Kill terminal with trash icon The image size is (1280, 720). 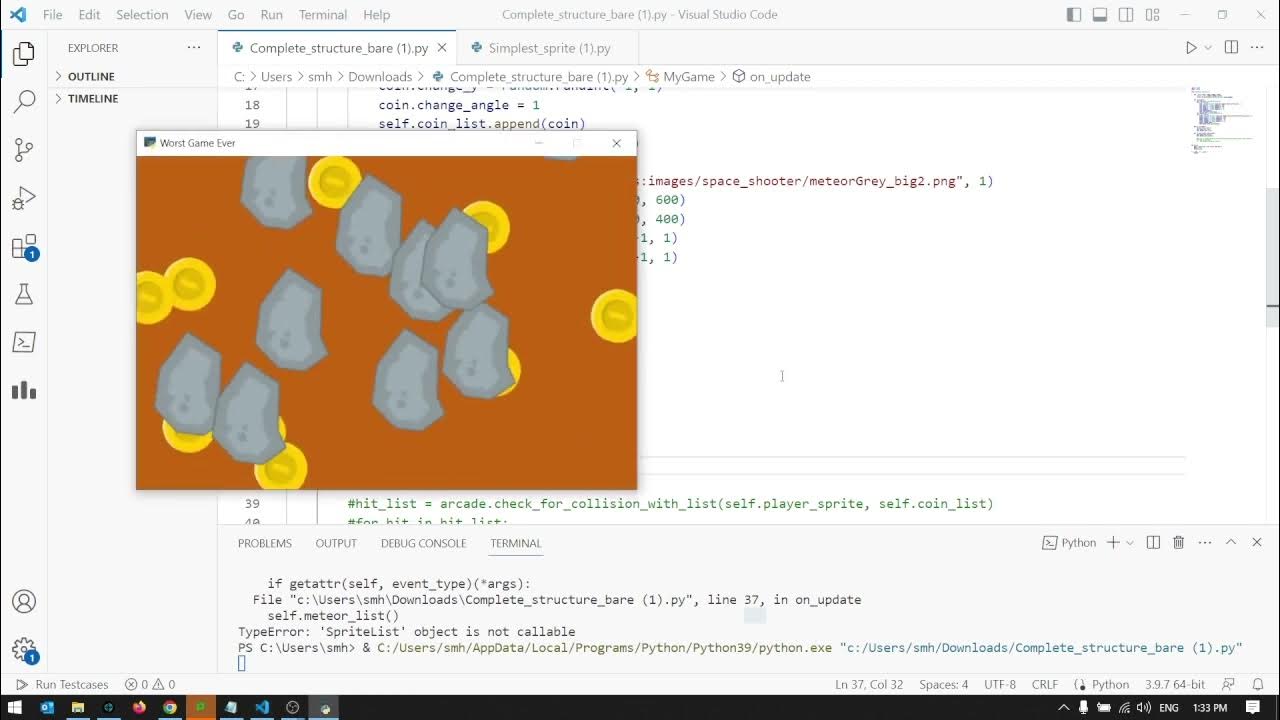coord(1178,543)
